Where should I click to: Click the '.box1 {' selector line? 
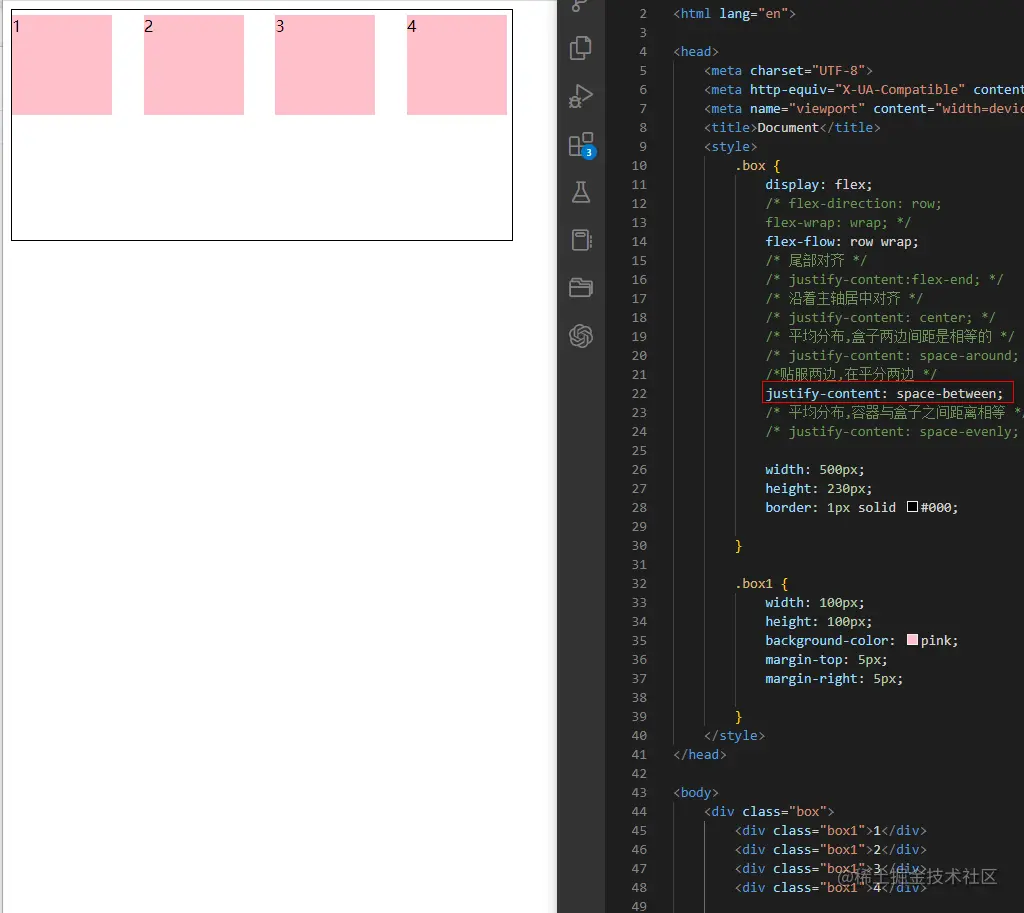(761, 583)
